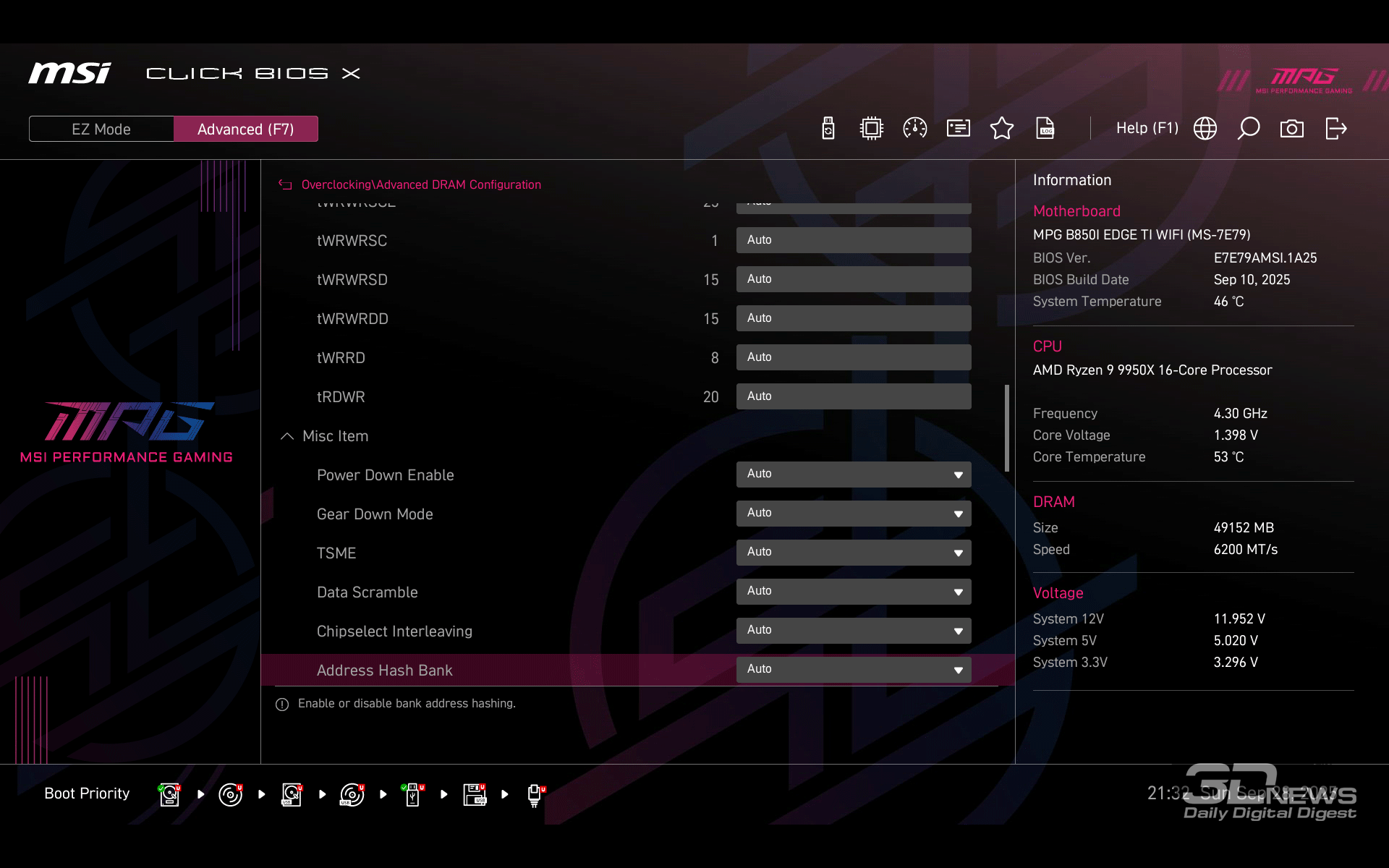Click the exit door icon
The width and height of the screenshot is (1389, 868).
1335,129
